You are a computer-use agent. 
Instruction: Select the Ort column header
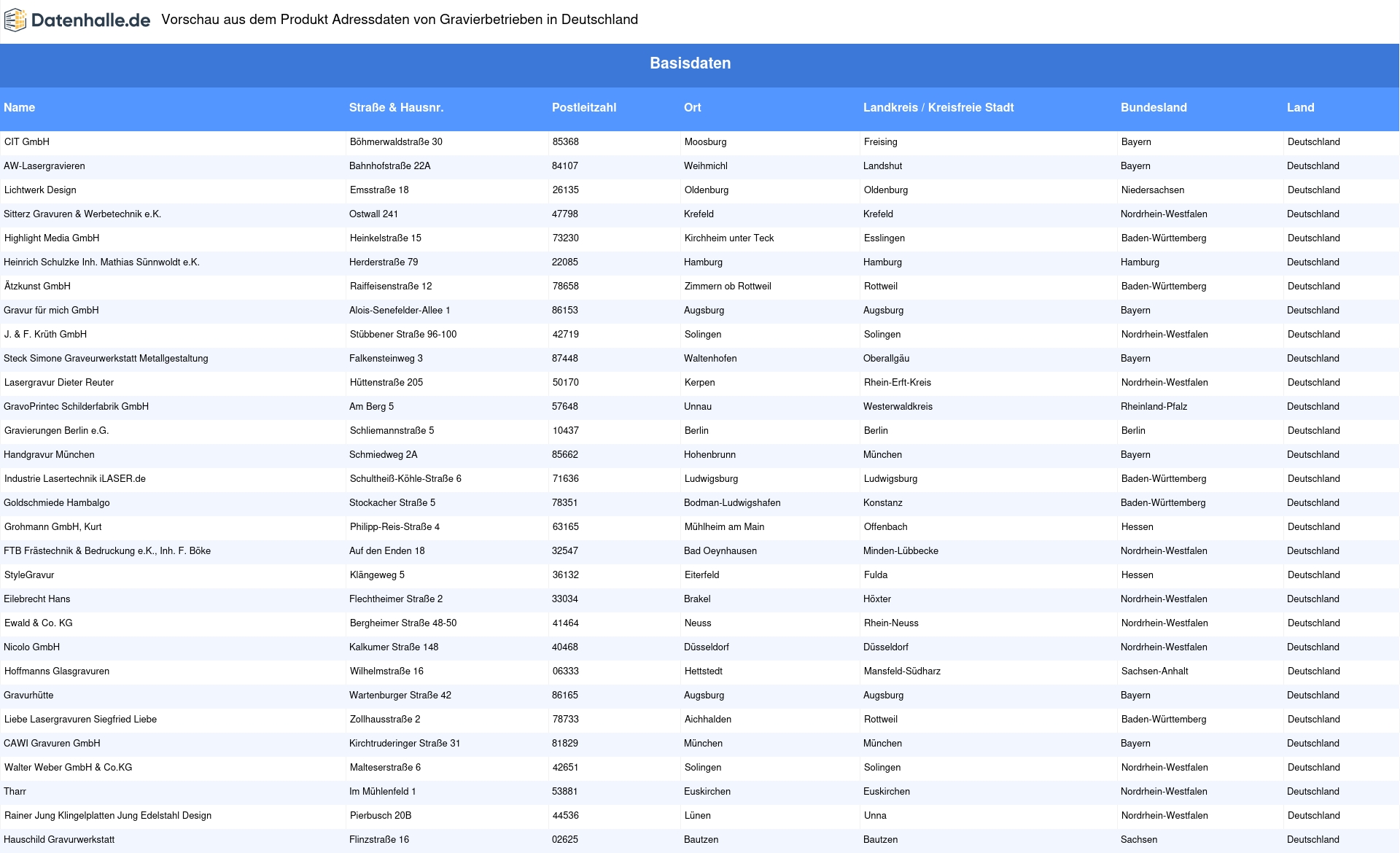point(692,107)
